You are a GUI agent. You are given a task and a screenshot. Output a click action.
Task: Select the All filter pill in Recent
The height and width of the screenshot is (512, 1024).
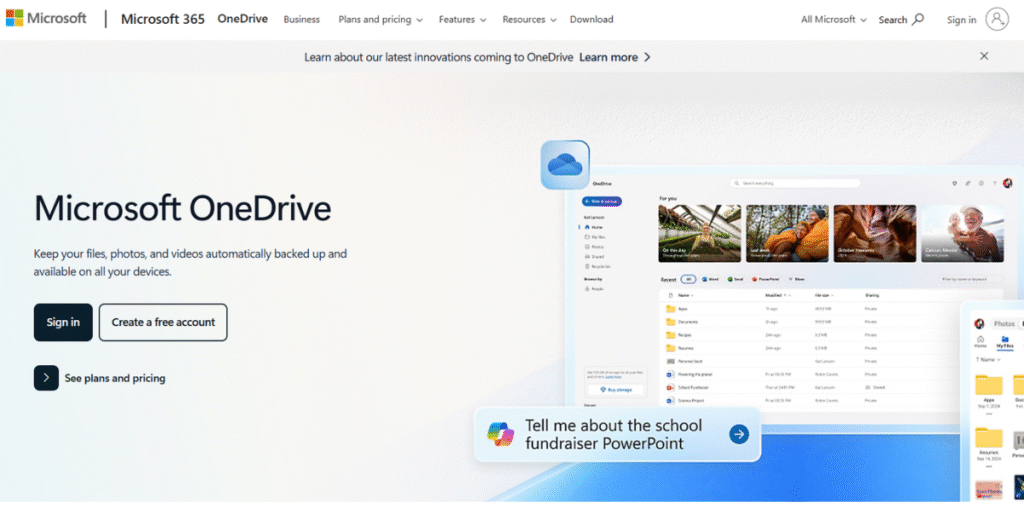click(688, 279)
